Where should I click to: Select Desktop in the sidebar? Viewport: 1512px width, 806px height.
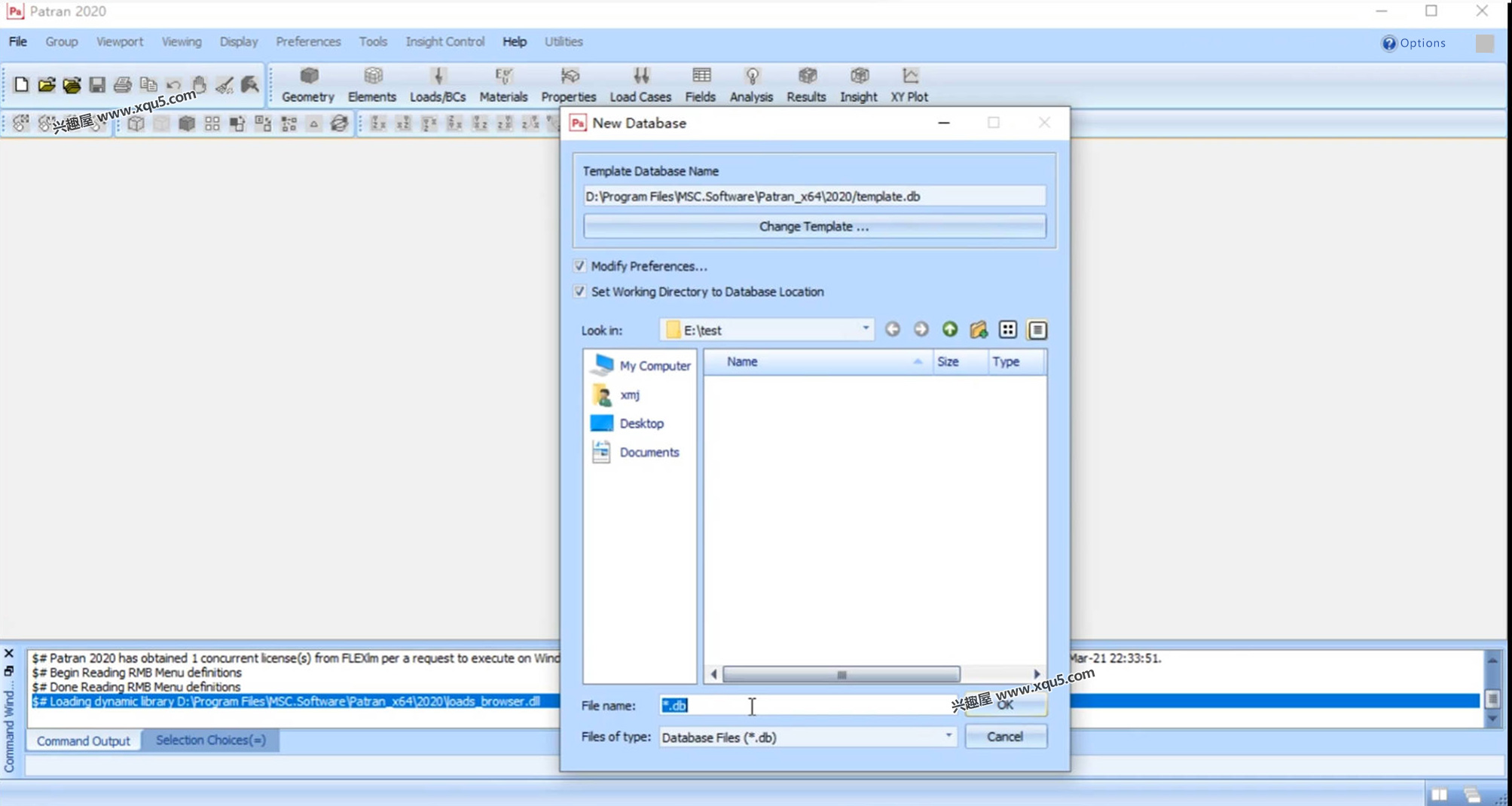click(x=628, y=423)
